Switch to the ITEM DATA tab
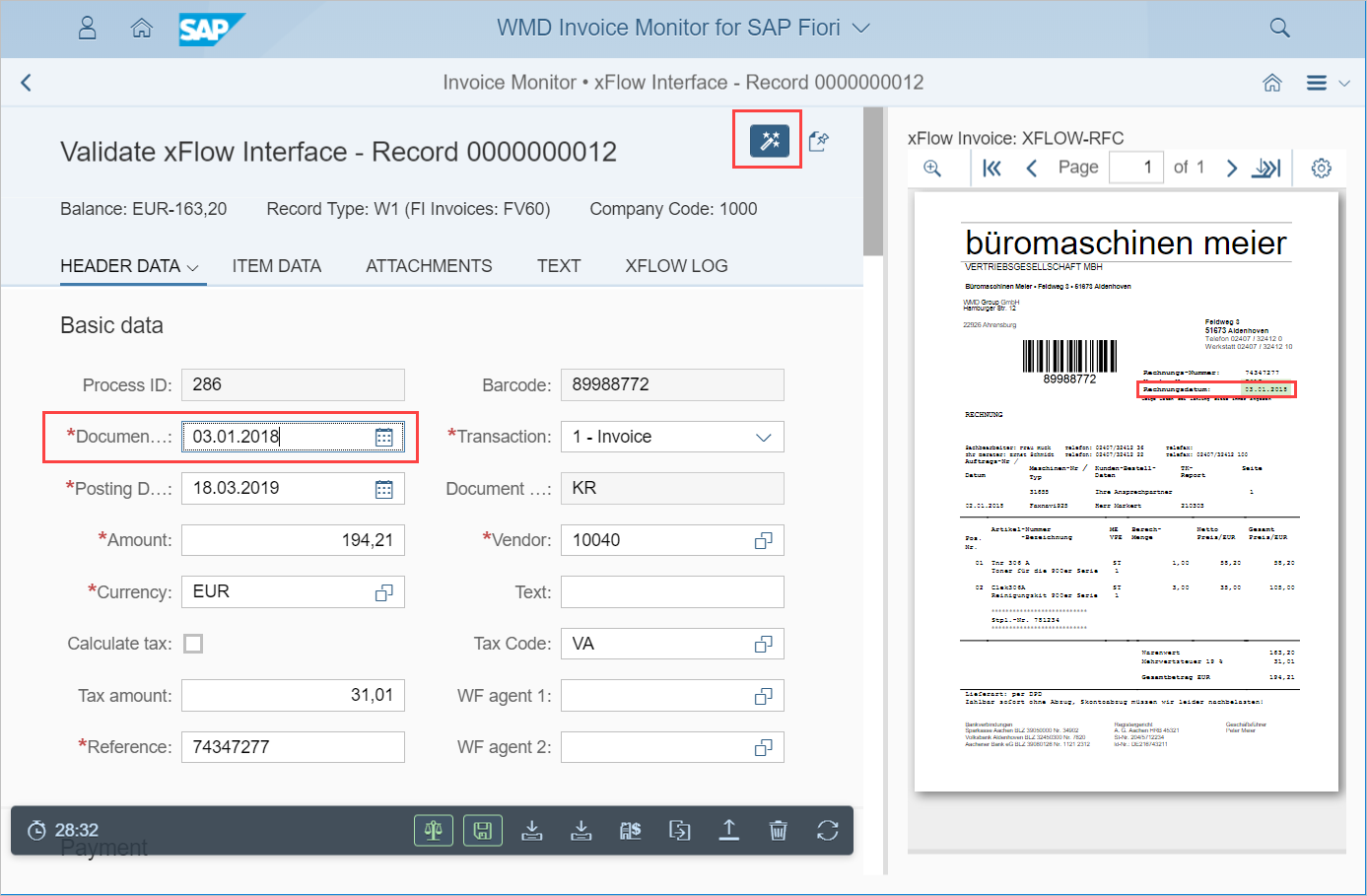The height and width of the screenshot is (896, 1367). tap(276, 266)
